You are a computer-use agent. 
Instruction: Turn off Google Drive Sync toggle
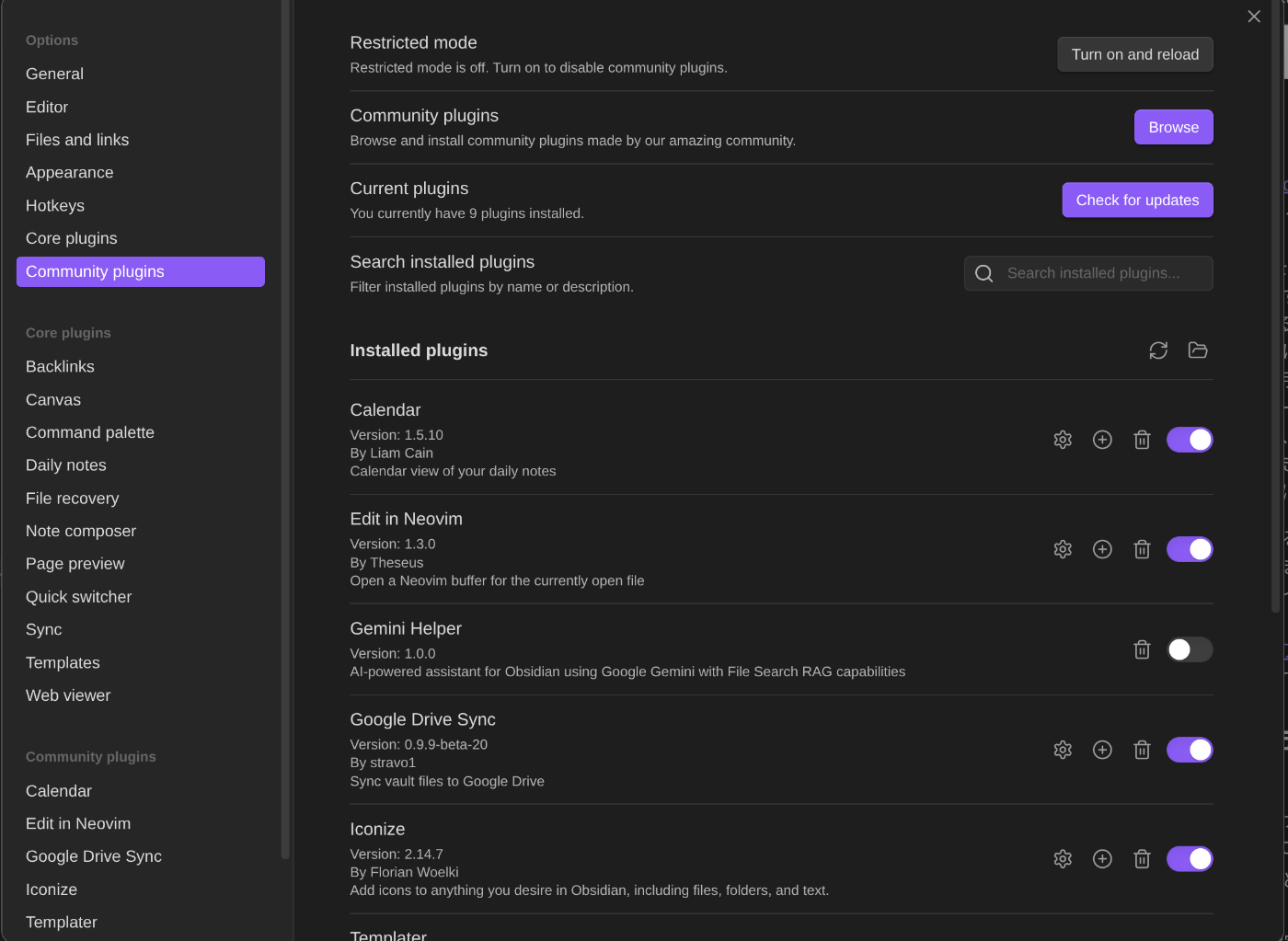pyautogui.click(x=1190, y=750)
